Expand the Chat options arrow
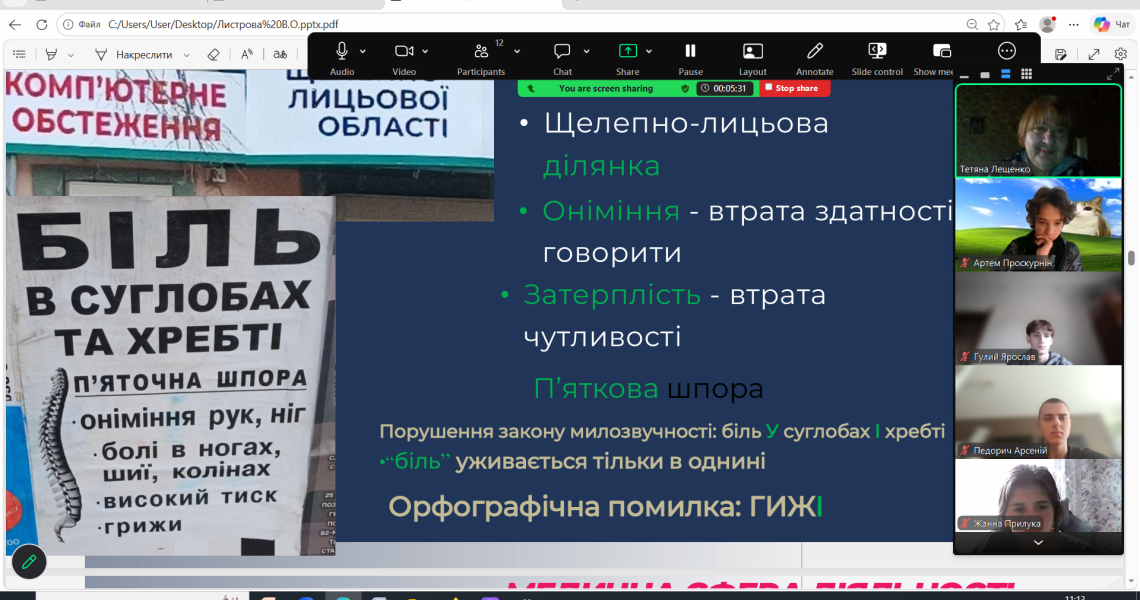This screenshot has height=600, width=1140. tap(587, 52)
